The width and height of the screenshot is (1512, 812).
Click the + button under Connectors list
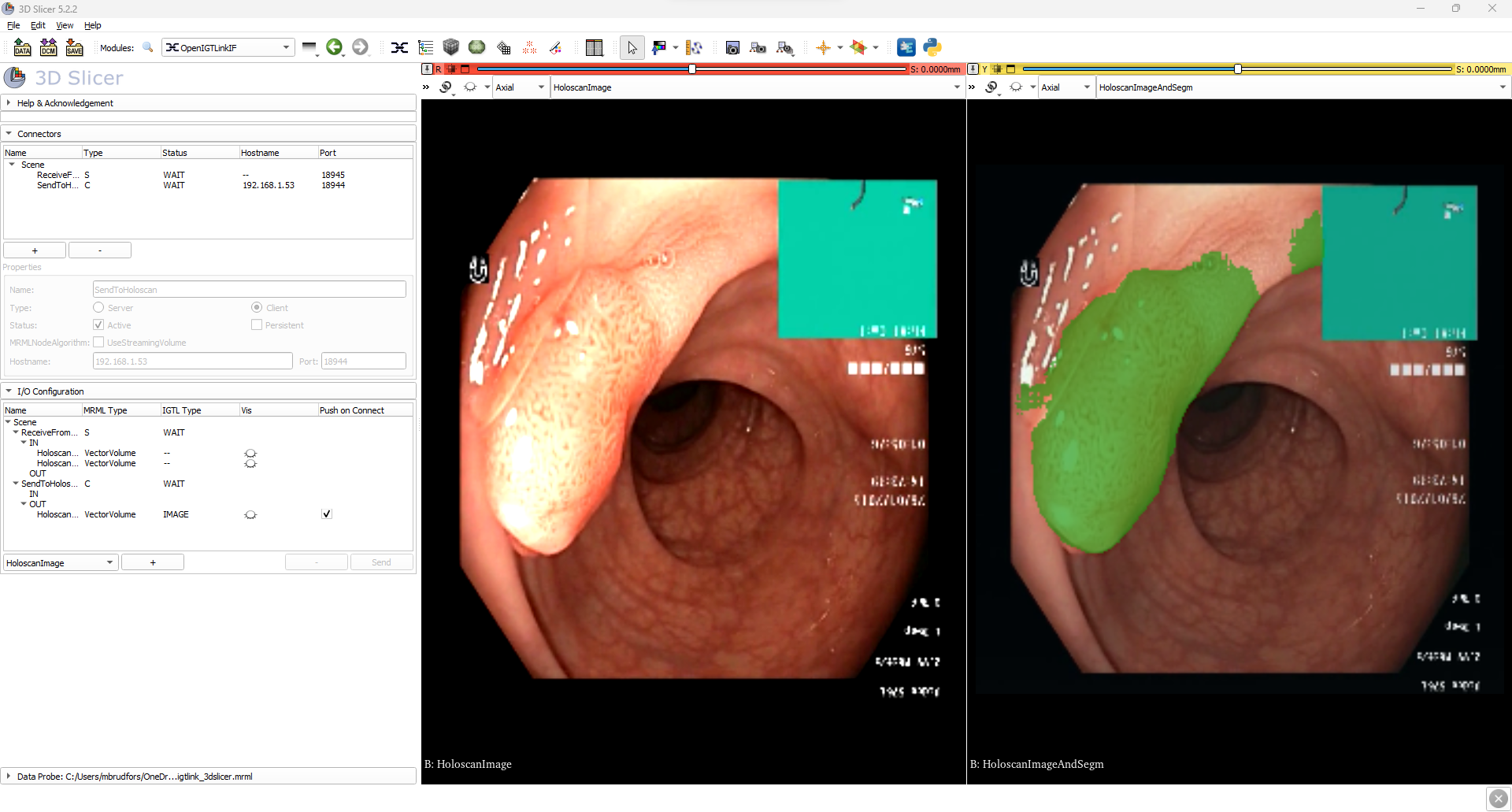(35, 250)
